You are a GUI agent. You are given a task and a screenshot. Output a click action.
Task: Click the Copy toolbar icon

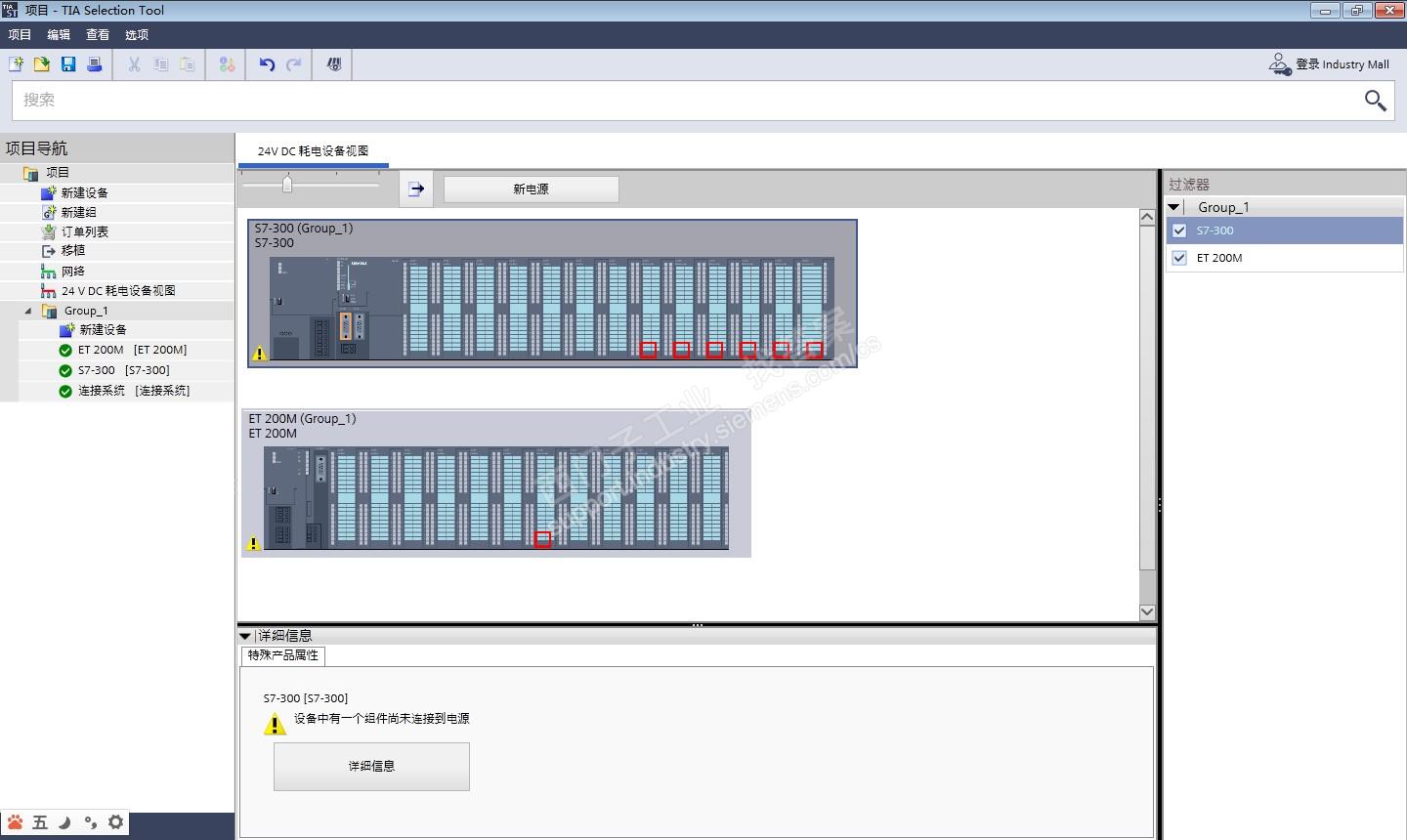pyautogui.click(x=160, y=64)
